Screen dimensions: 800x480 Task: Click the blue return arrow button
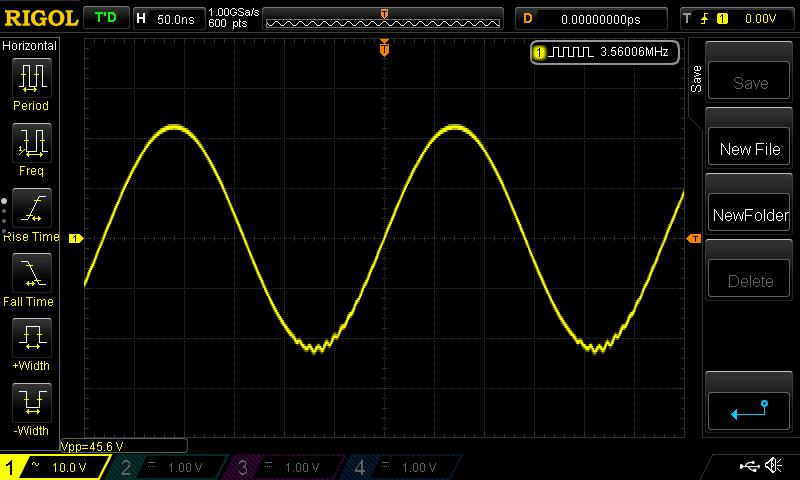(749, 411)
